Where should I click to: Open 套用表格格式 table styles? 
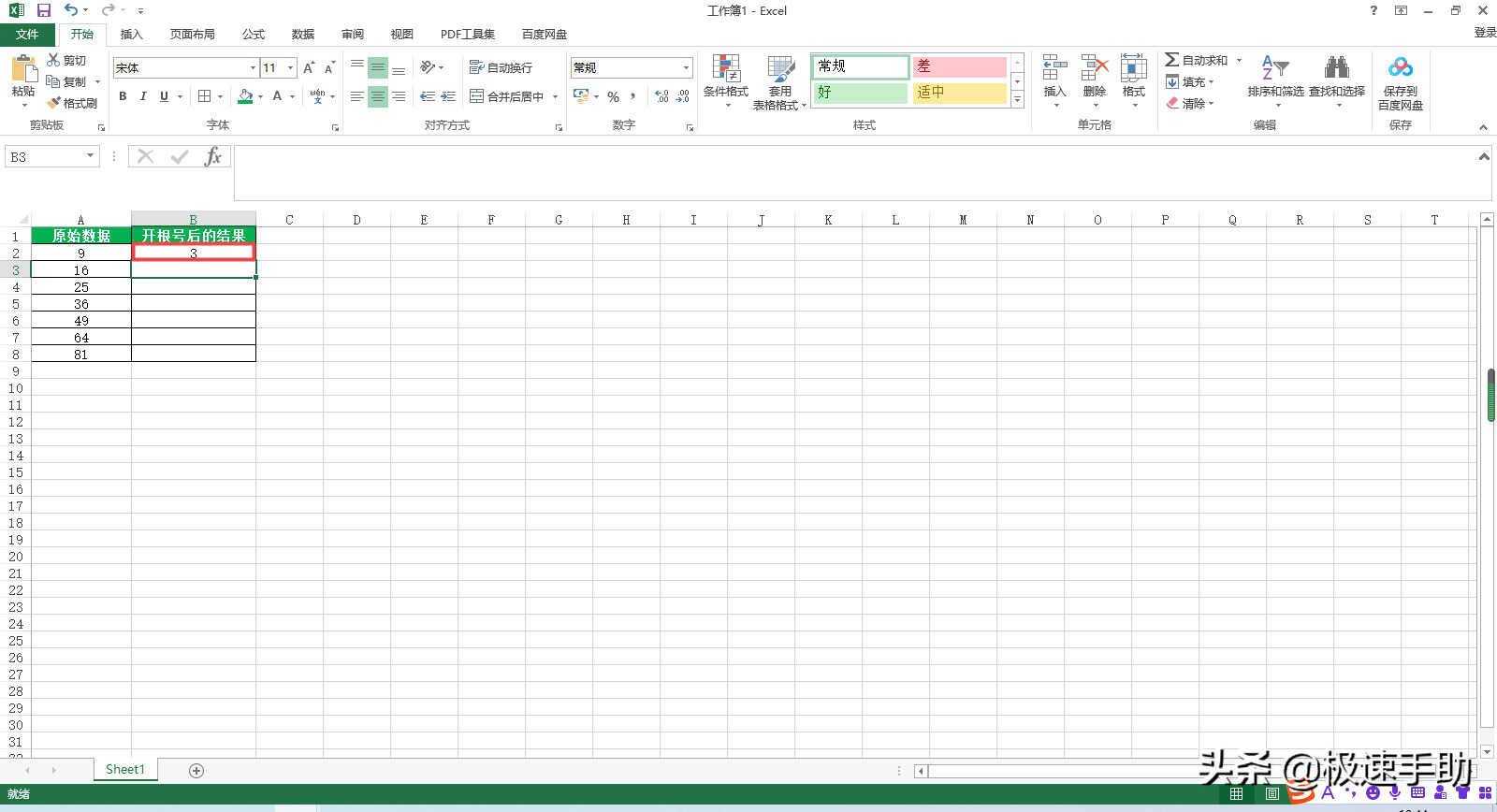click(779, 82)
